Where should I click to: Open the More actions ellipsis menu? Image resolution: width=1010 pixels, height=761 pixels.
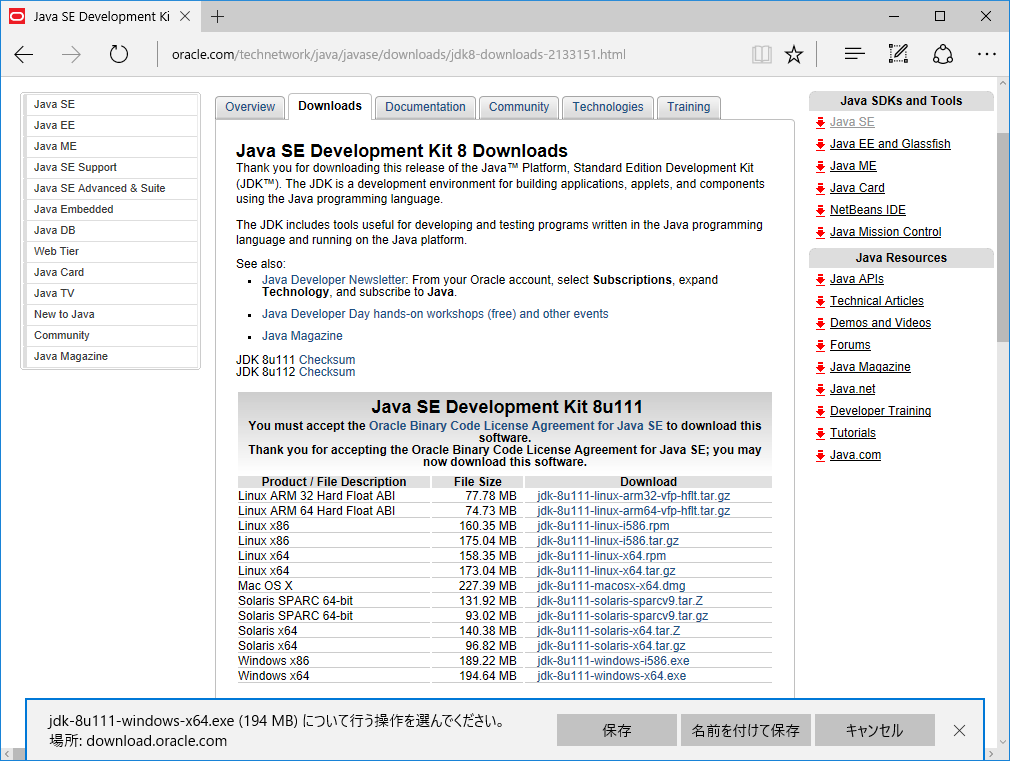[986, 55]
